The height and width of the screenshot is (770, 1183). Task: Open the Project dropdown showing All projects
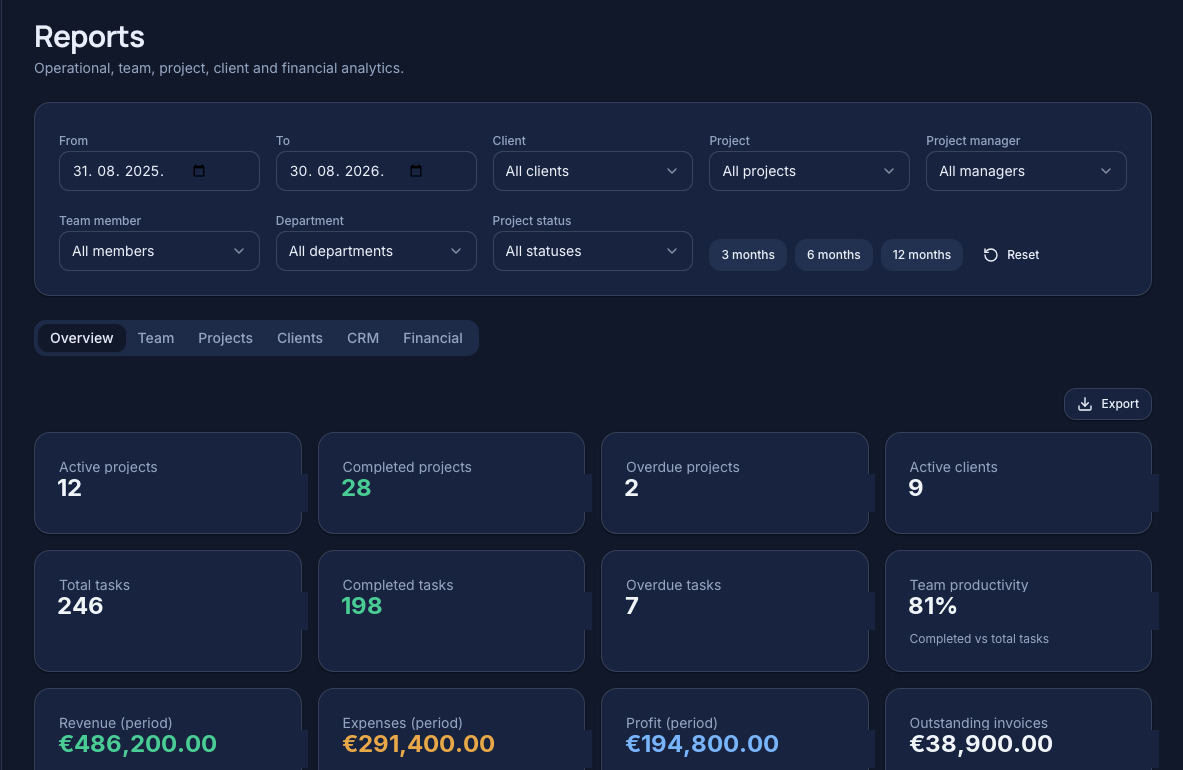pos(809,171)
